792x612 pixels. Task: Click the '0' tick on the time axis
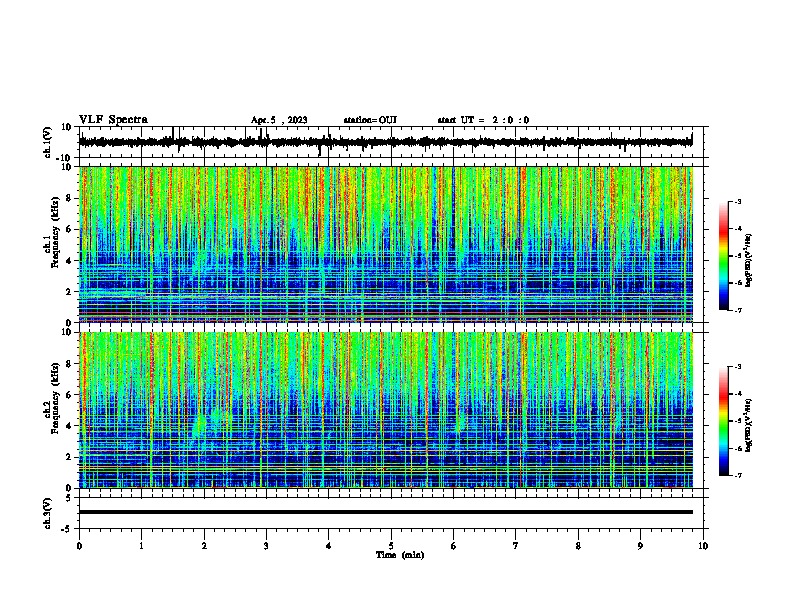tap(79, 546)
